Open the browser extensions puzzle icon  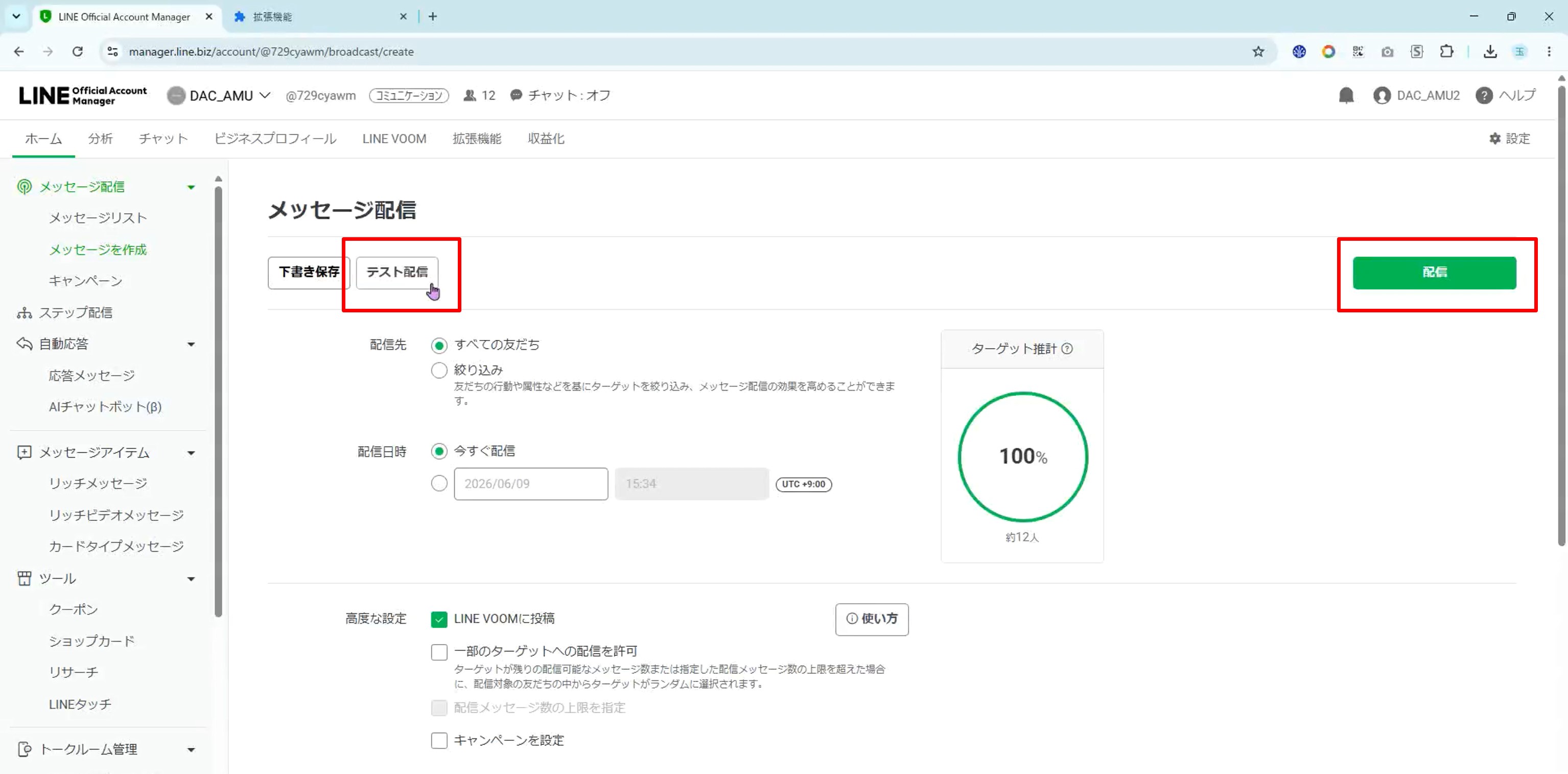click(1447, 52)
